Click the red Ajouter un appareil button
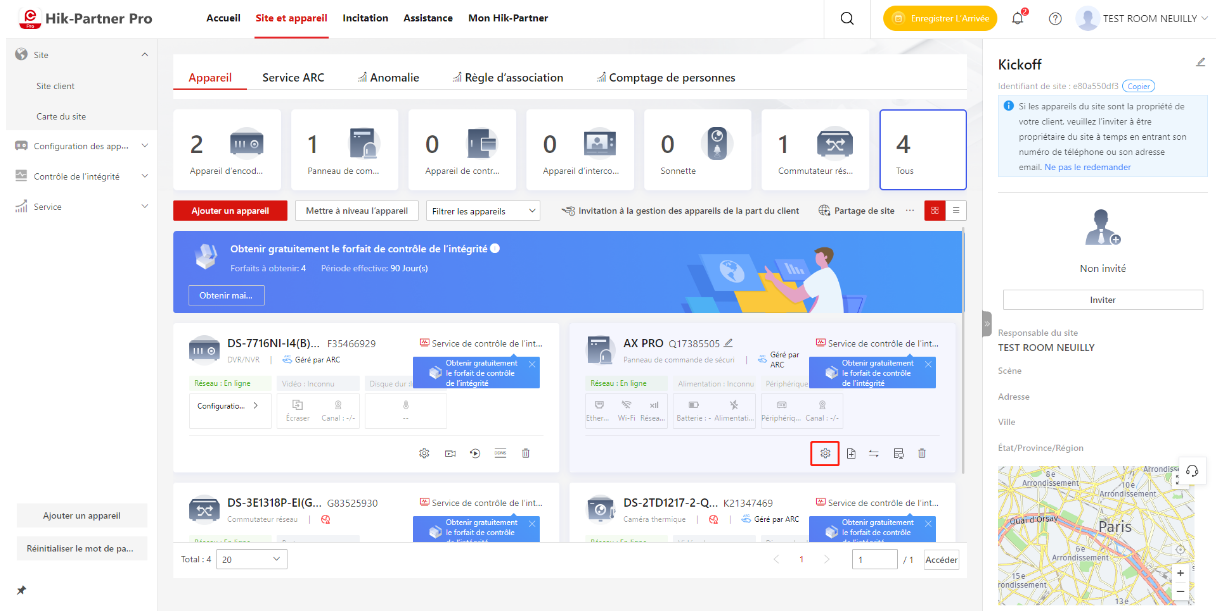Image resolution: width=1216 pixels, height=612 pixels. pos(230,211)
